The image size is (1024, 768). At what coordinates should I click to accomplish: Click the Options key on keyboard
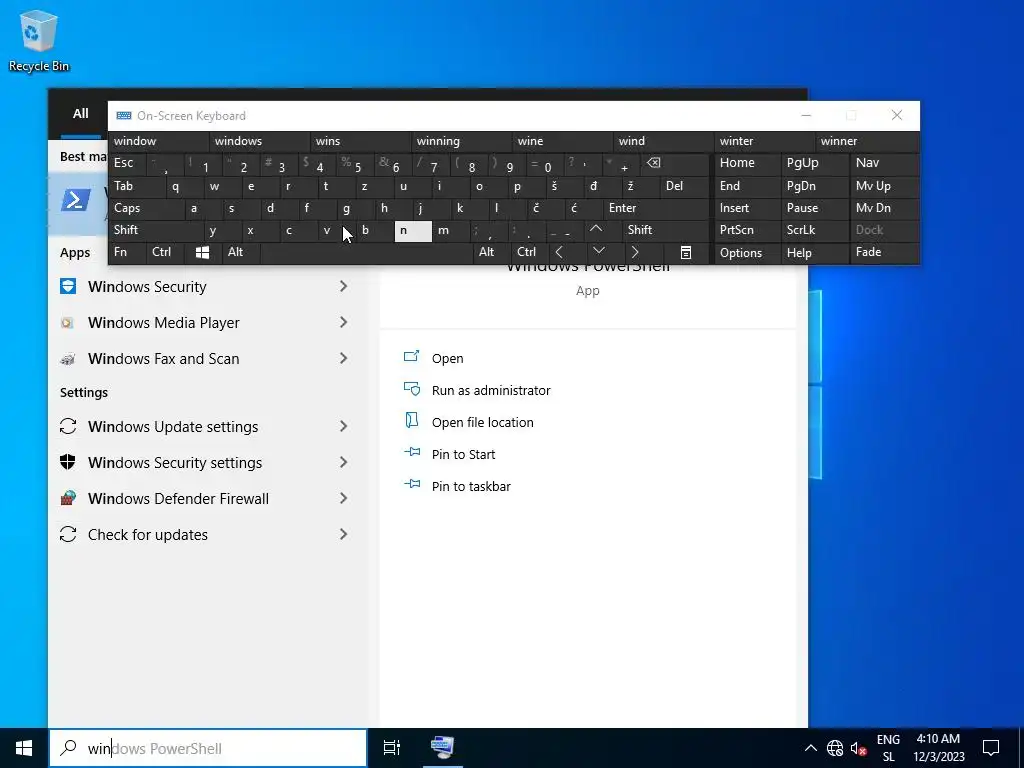click(x=748, y=253)
